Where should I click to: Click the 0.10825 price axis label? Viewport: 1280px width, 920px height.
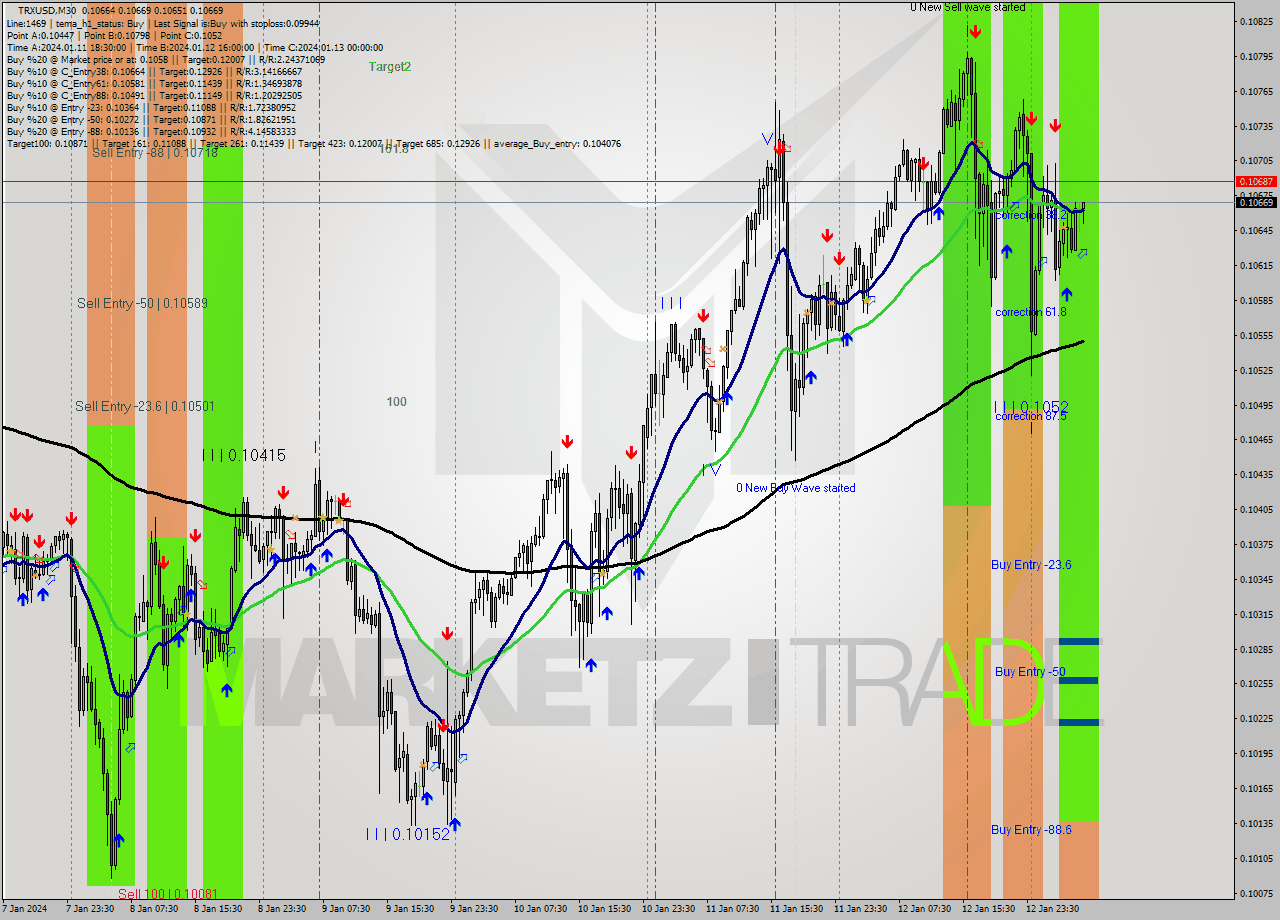tap(1256, 21)
